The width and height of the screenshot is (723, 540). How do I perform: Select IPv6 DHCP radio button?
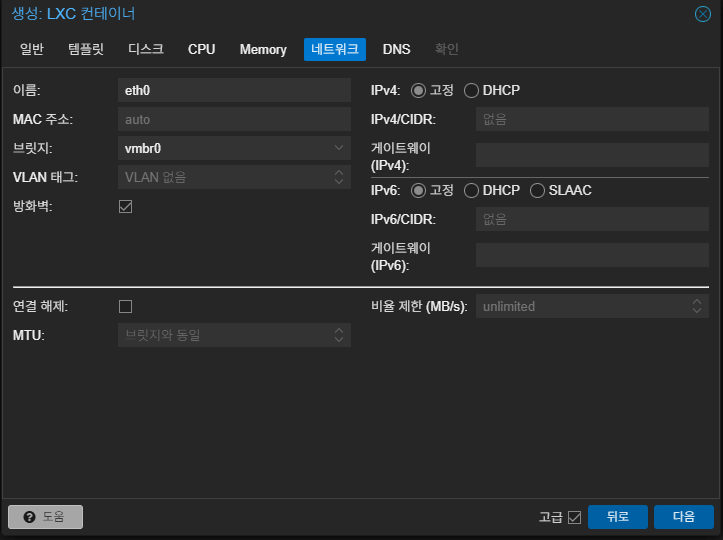point(471,190)
